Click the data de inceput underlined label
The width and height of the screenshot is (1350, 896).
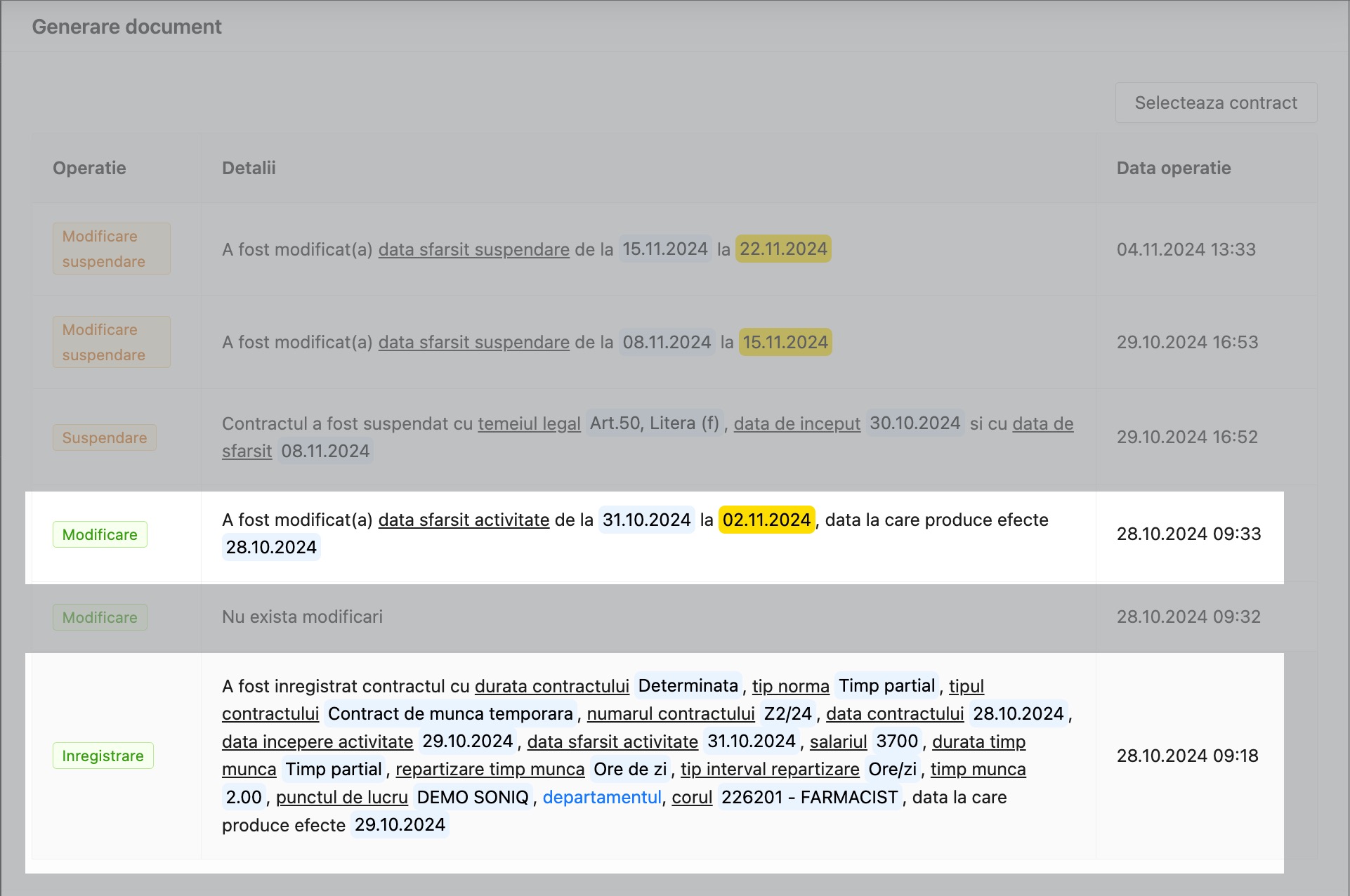[797, 423]
